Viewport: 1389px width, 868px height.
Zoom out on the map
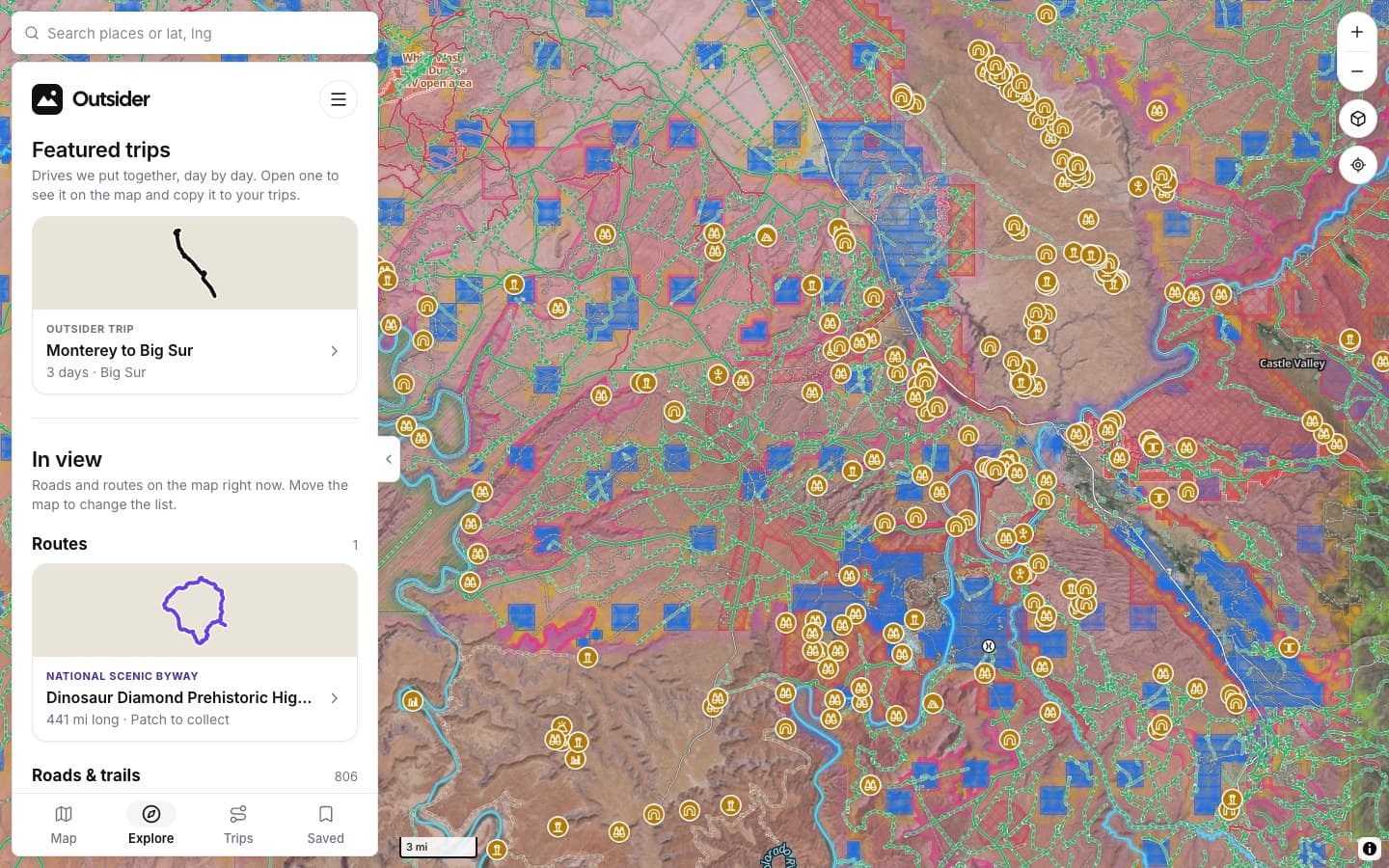(1357, 71)
